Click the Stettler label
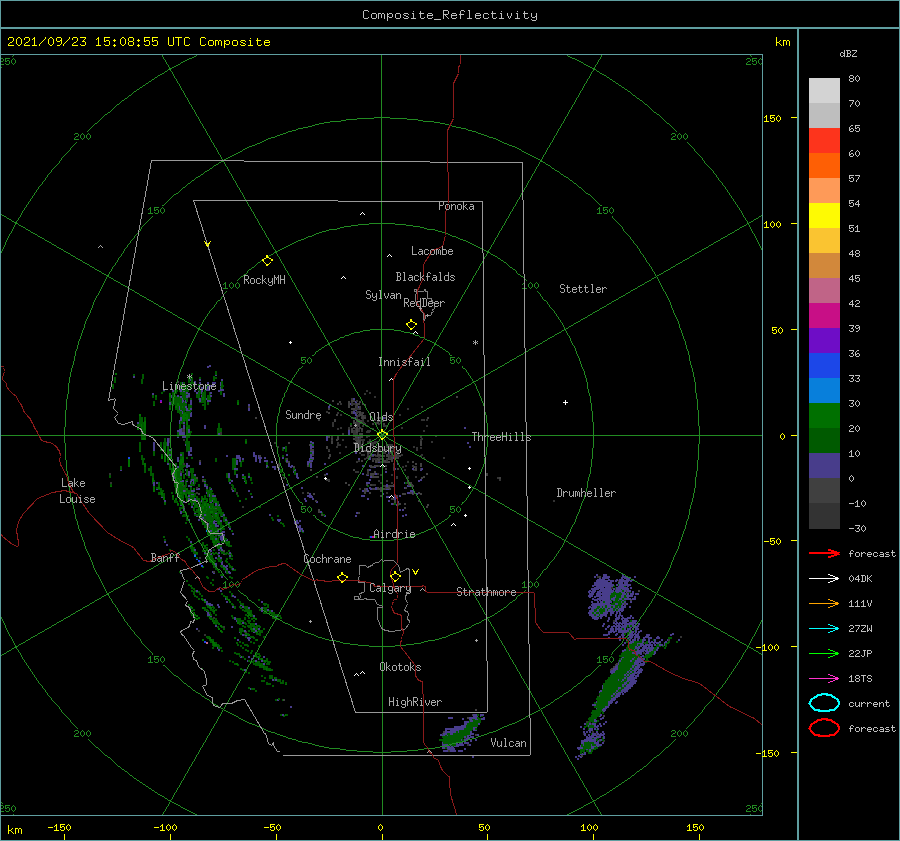 pyautogui.click(x=583, y=289)
